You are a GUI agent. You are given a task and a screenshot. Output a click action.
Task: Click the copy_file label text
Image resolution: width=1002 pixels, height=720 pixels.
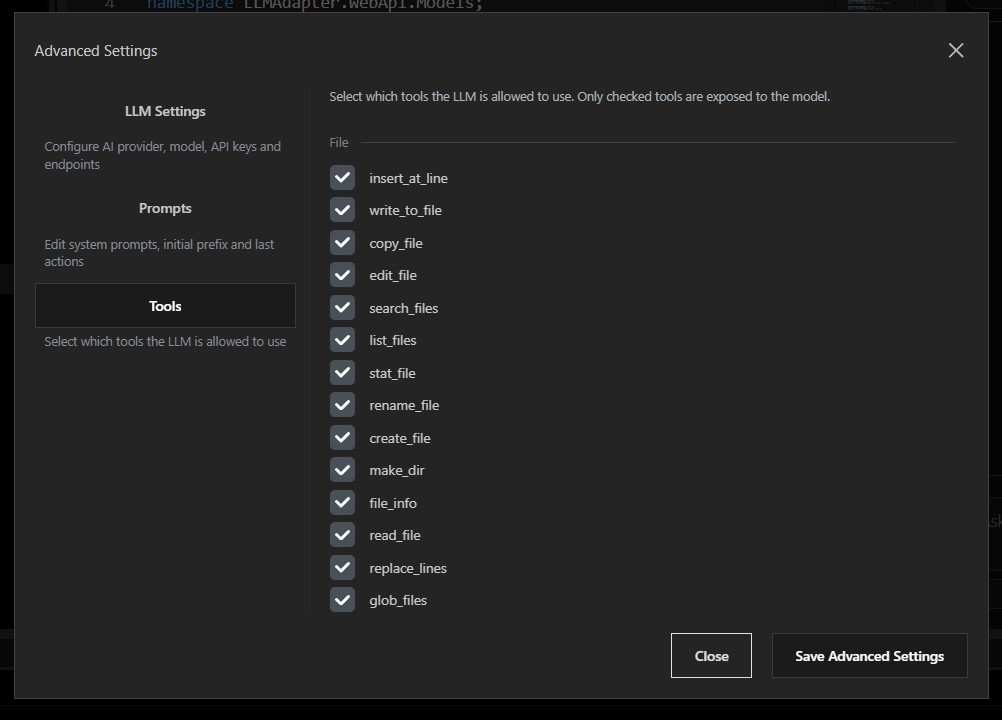coord(396,243)
